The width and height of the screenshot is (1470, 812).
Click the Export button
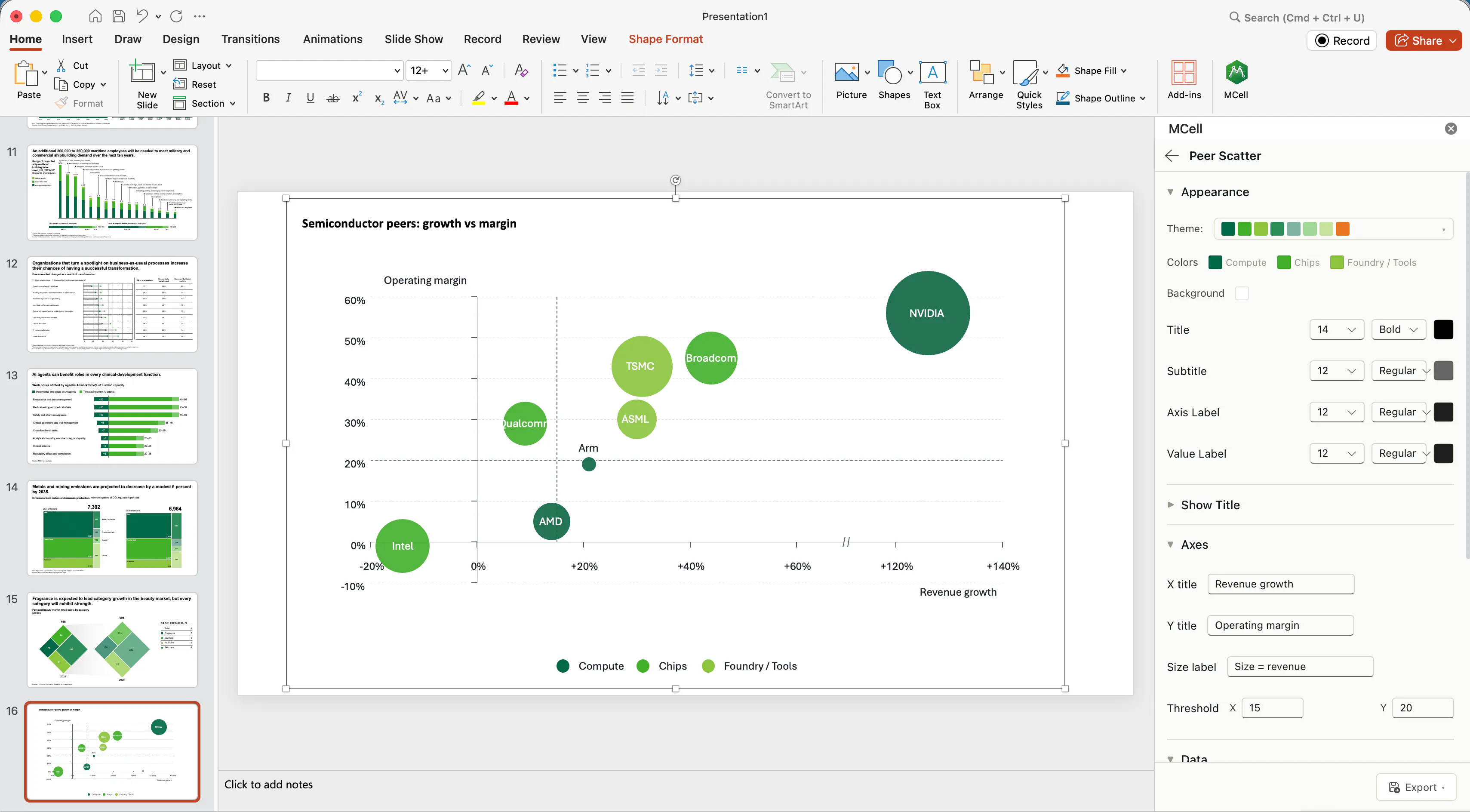pos(1416,787)
